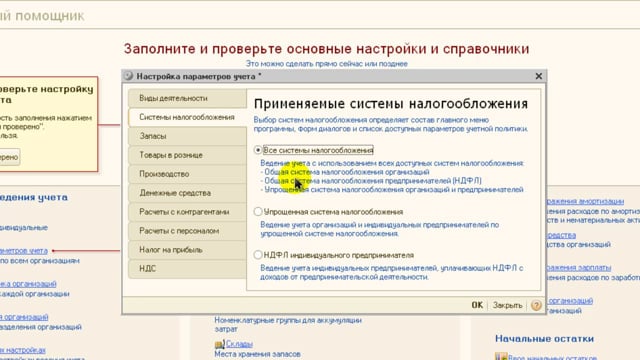
Task: Click heading Применяемые системы налогообложения
Action: coord(391,104)
